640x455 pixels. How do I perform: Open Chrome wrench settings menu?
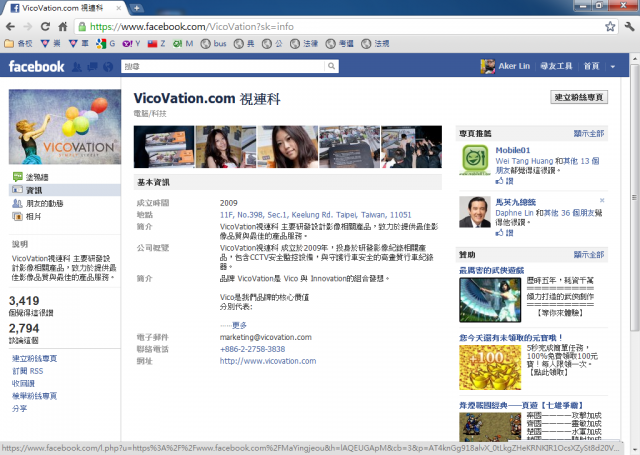click(x=629, y=27)
